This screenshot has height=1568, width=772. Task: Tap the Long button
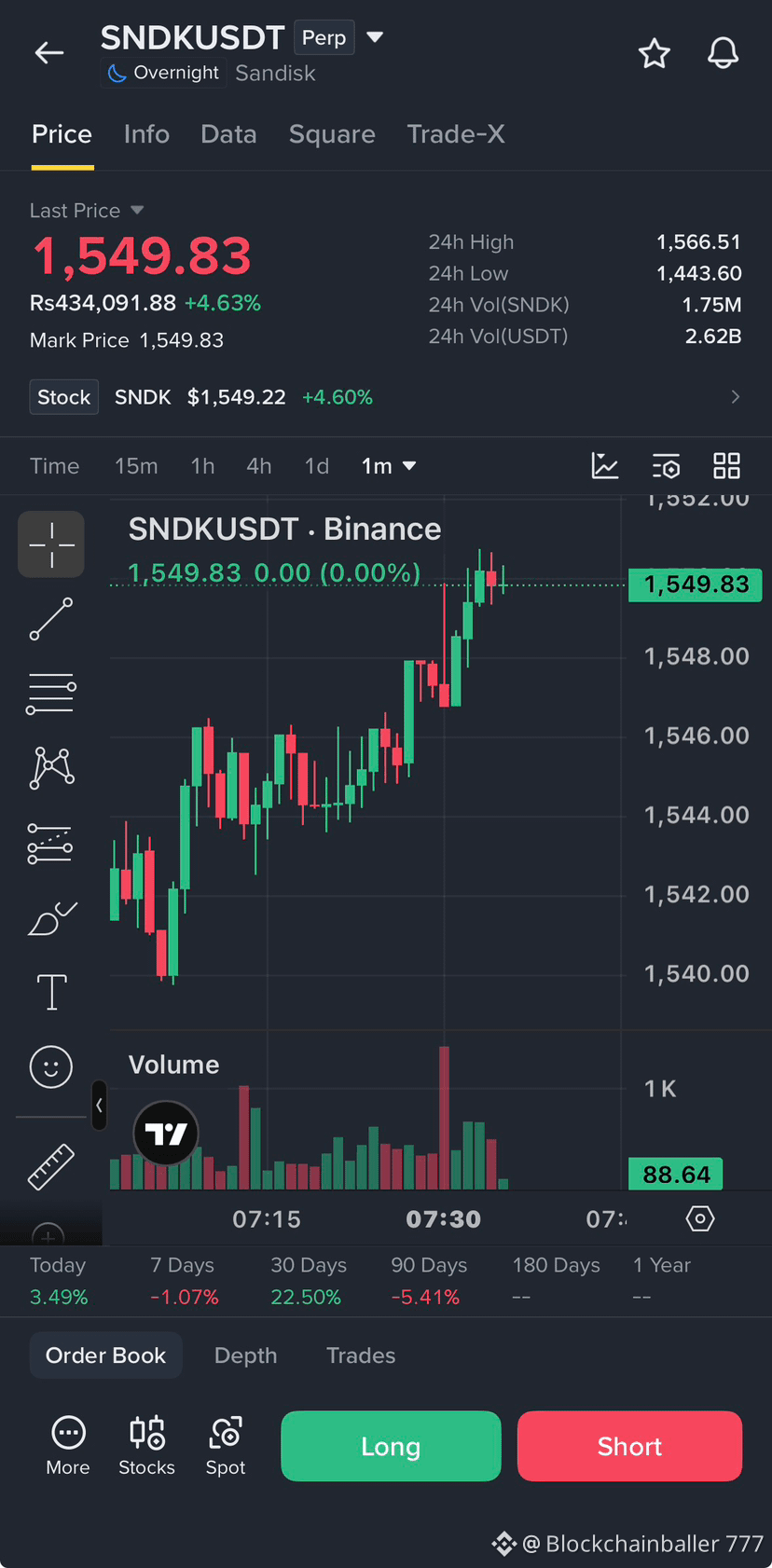point(391,1446)
